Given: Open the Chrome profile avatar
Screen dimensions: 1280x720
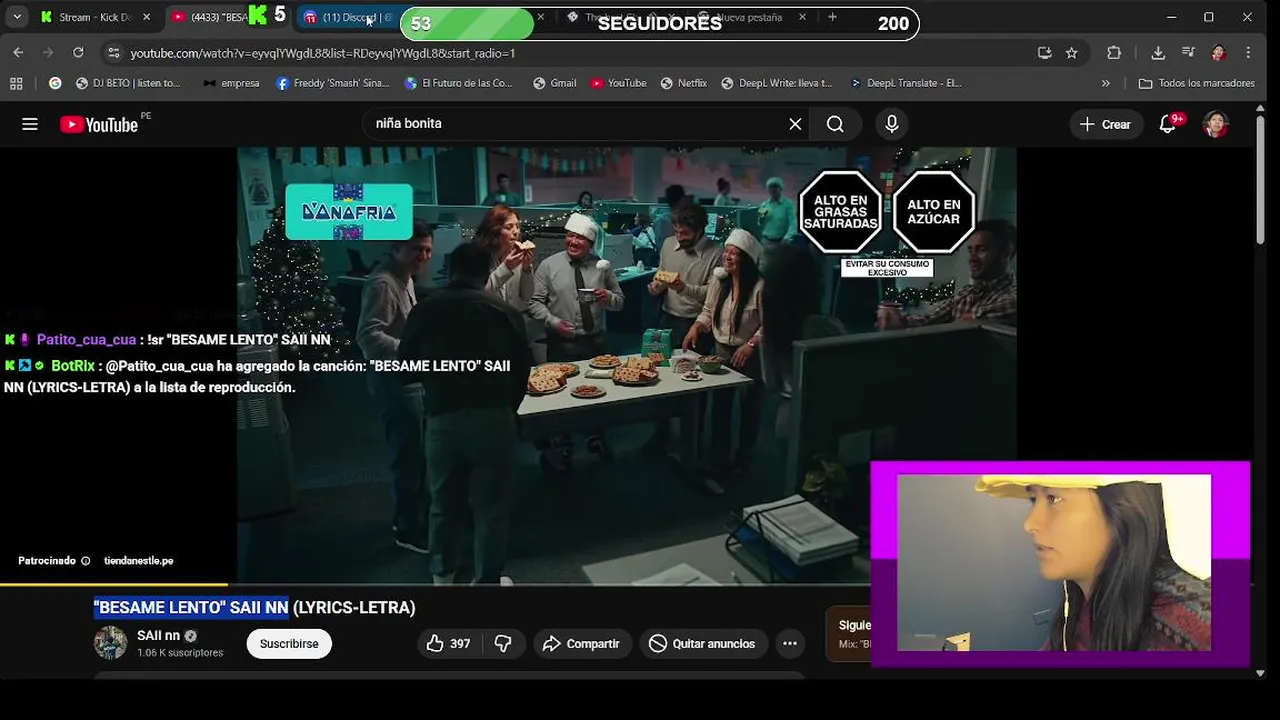Looking at the screenshot, I should click(1218, 53).
